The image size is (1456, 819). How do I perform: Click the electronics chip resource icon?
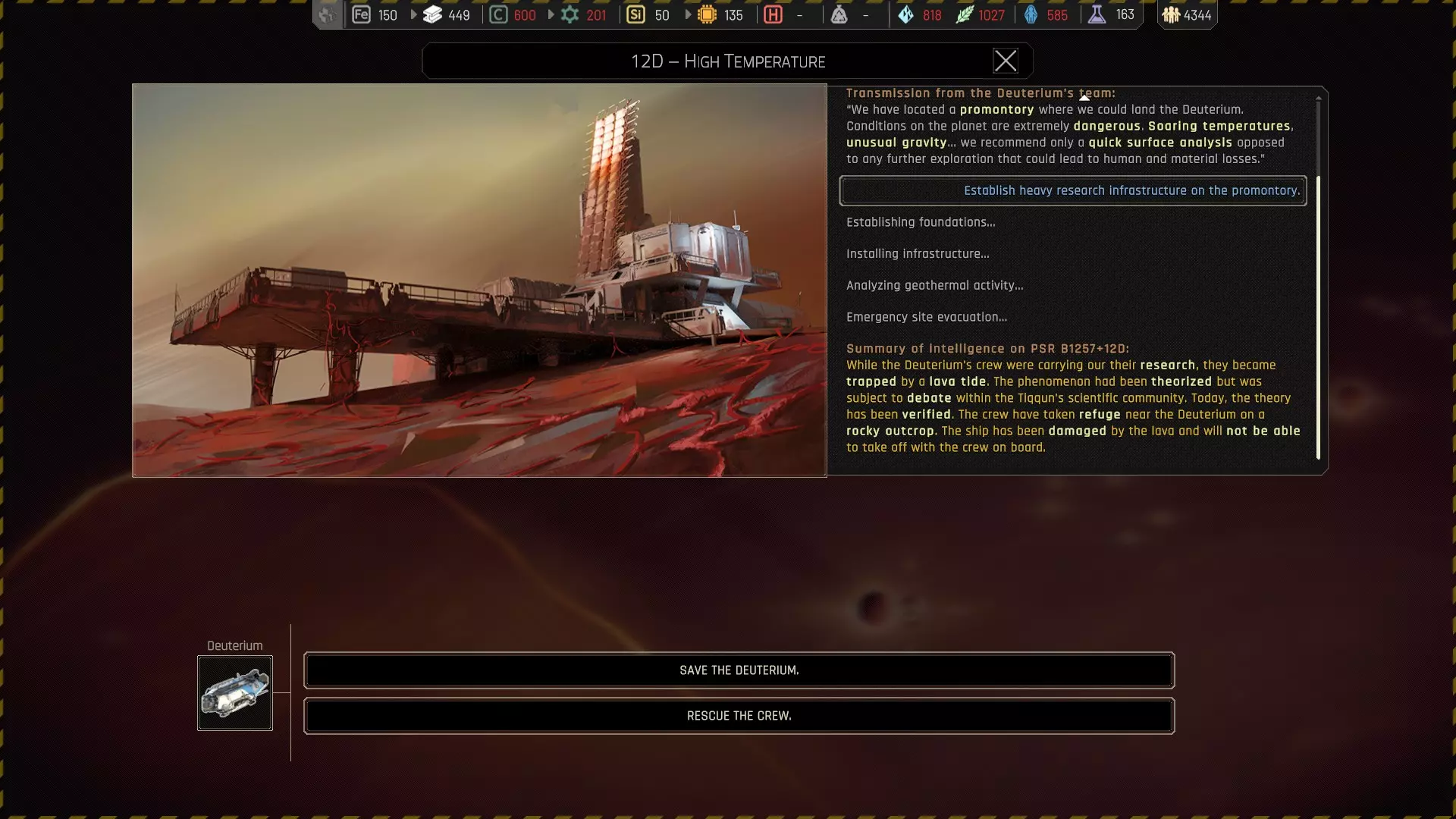click(x=707, y=14)
